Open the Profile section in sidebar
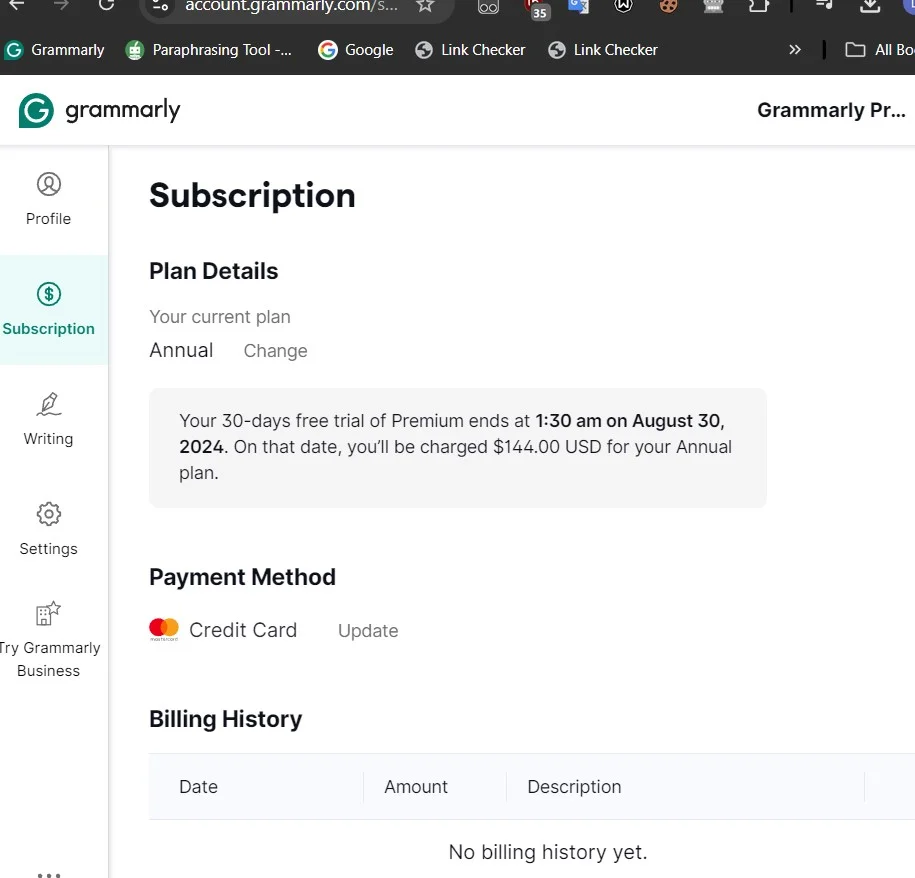Viewport: 915px width, 878px height. click(x=48, y=200)
